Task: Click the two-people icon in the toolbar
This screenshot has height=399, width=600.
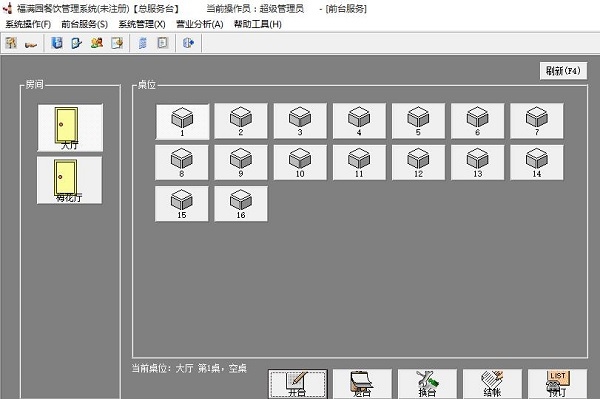Action: pyautogui.click(x=97, y=43)
